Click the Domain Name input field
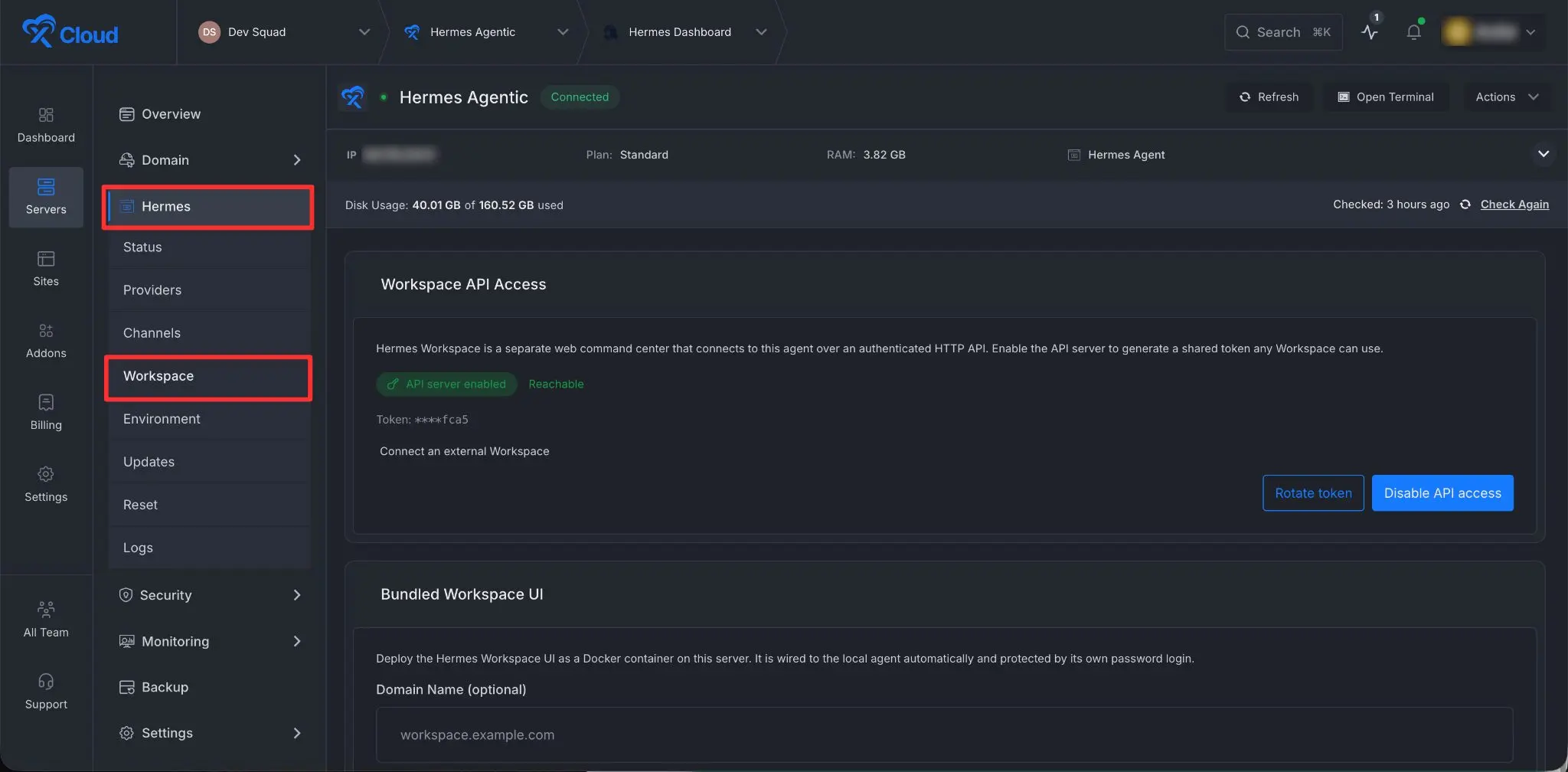 click(x=944, y=734)
